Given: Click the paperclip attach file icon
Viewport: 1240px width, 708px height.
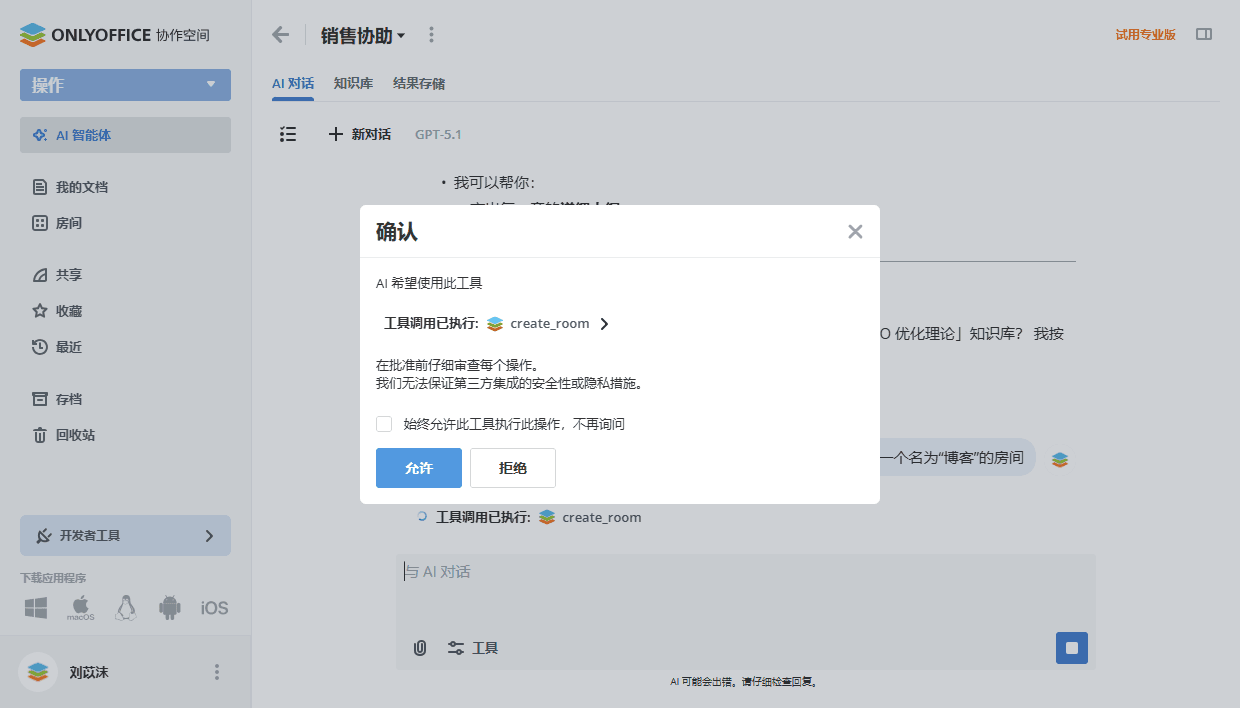Looking at the screenshot, I should tap(420, 648).
